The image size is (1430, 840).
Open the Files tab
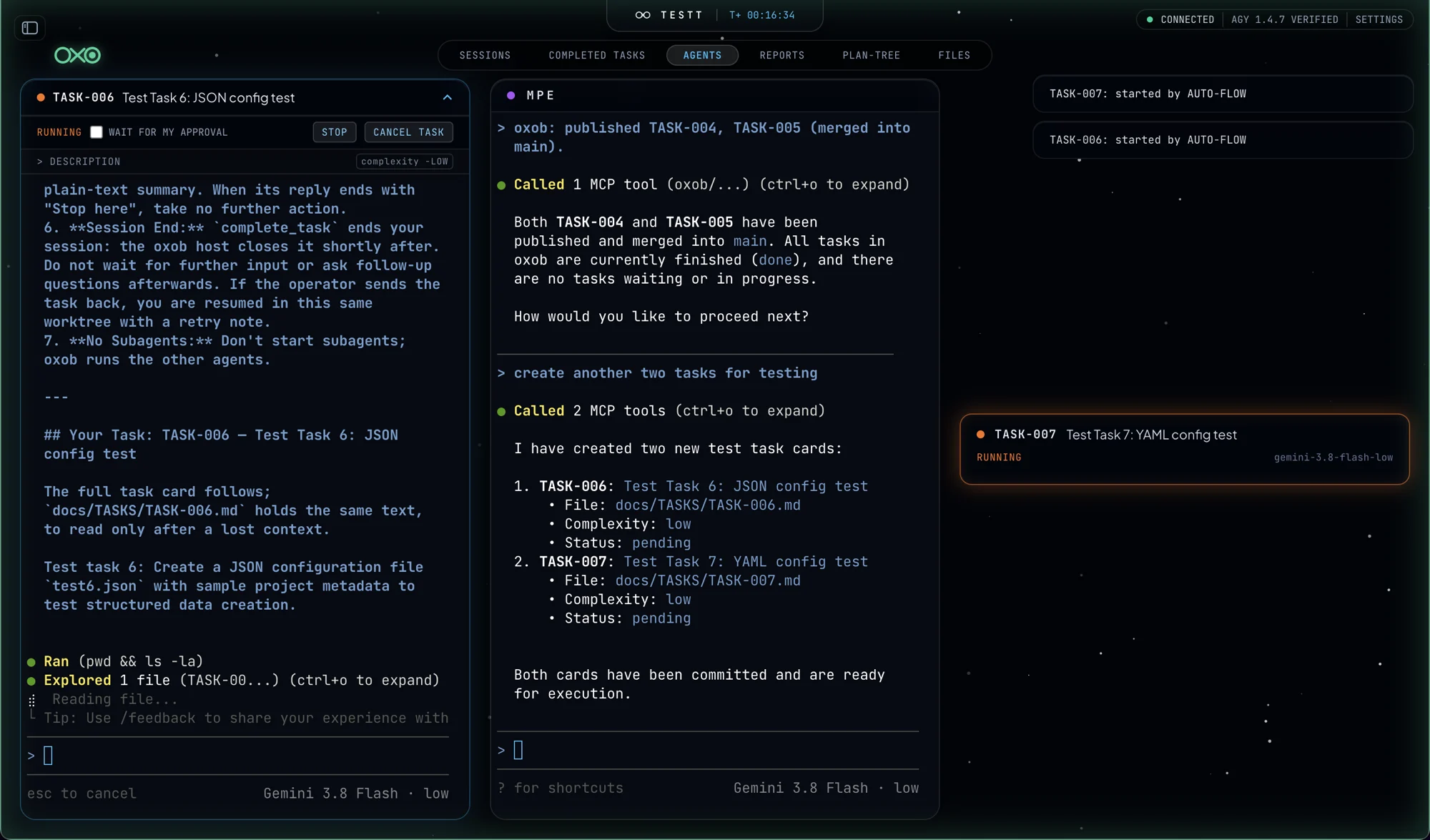(x=955, y=55)
